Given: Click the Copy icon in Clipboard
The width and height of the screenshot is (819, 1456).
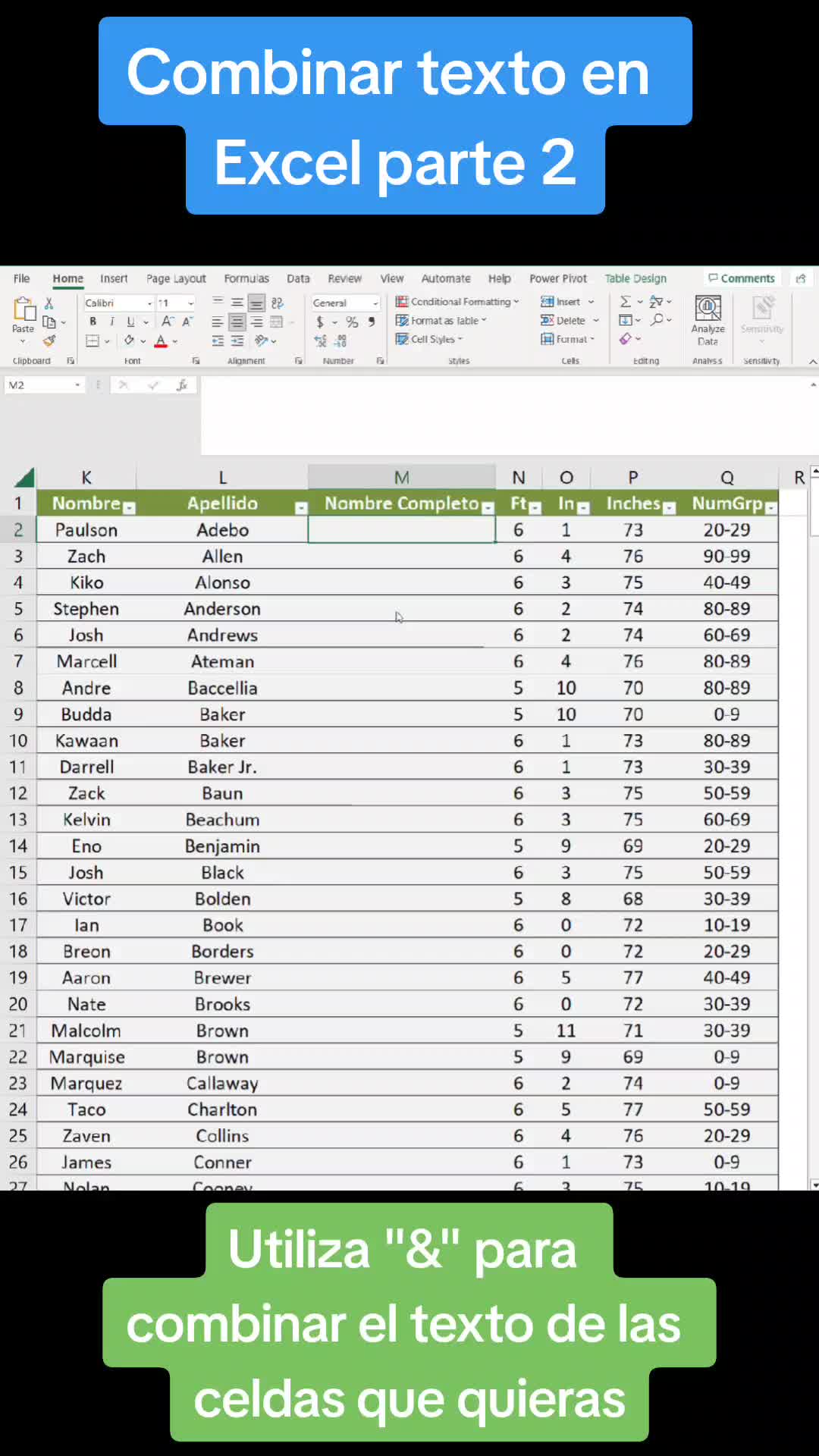Looking at the screenshot, I should pos(49,322).
